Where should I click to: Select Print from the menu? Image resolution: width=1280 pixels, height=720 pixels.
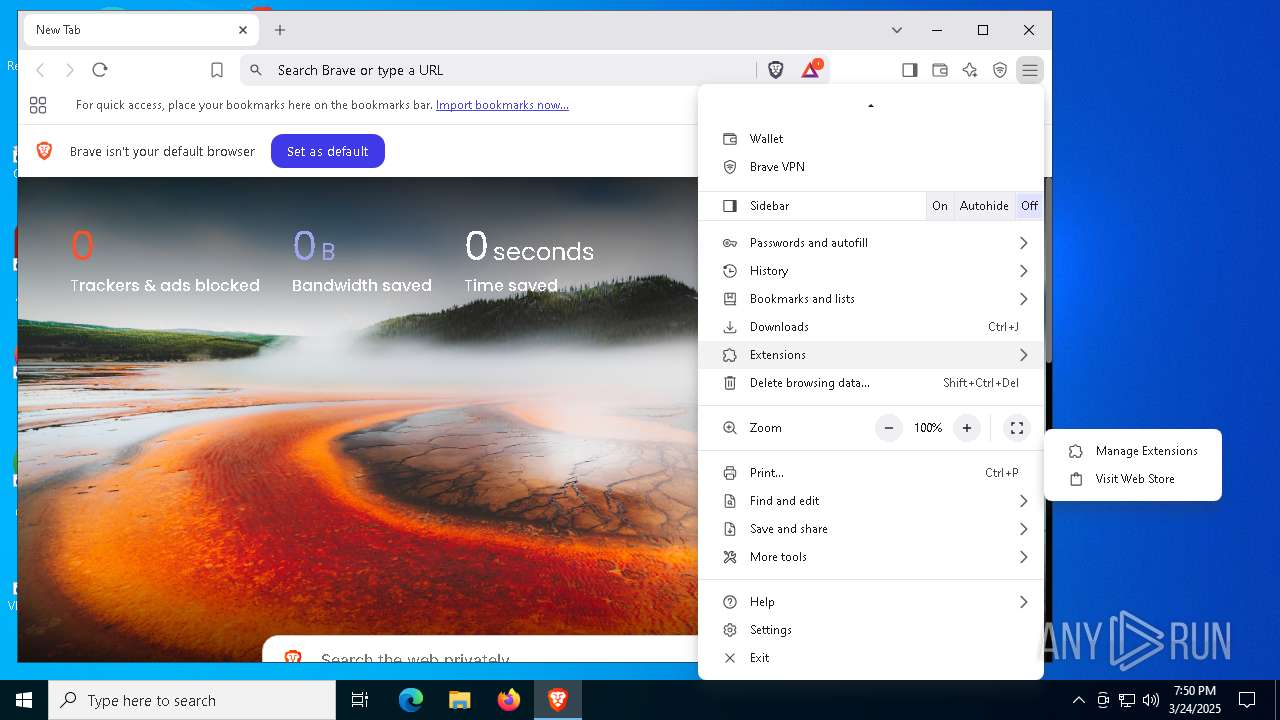(870, 473)
